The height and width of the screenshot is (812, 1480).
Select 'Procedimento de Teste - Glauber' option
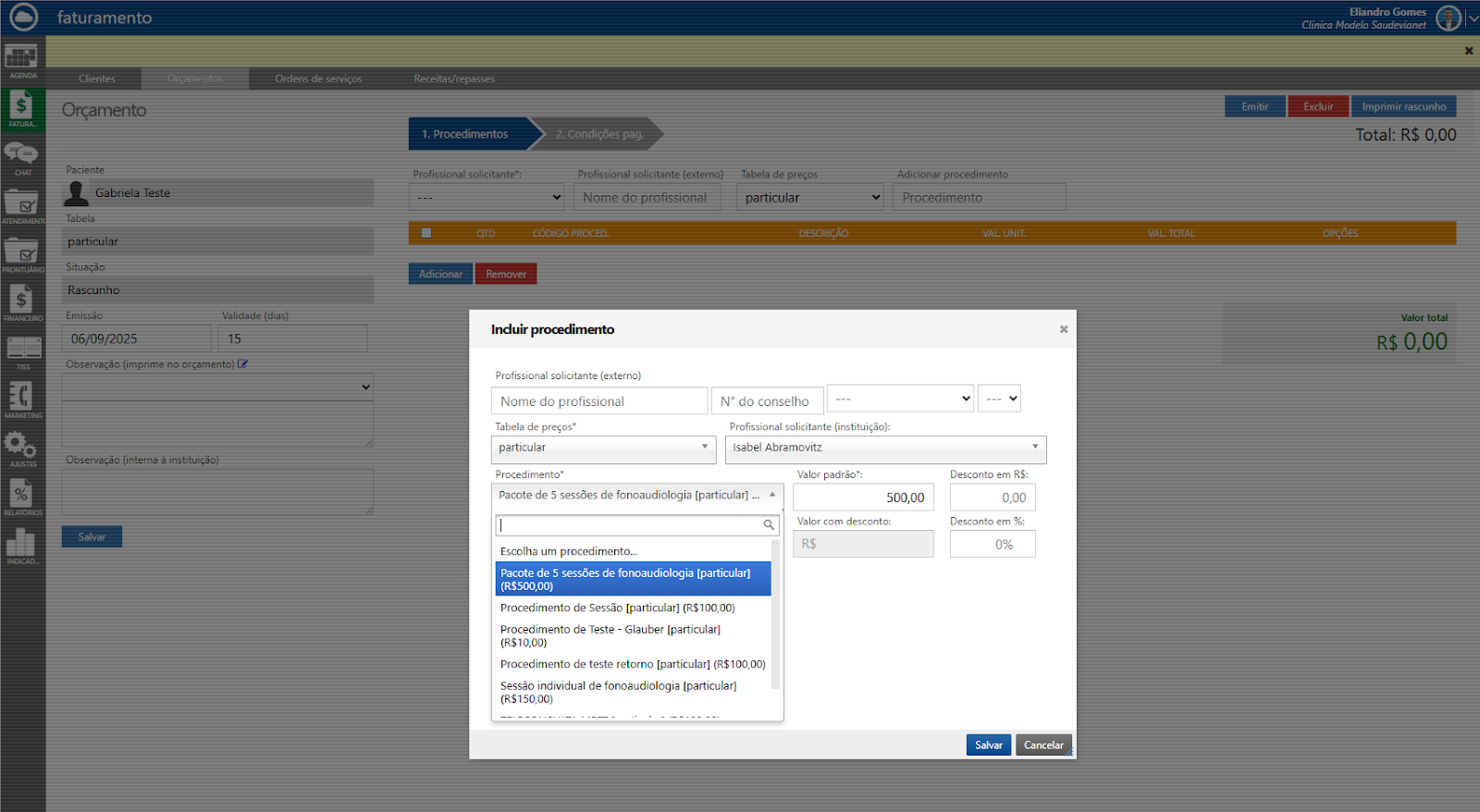[x=633, y=635]
